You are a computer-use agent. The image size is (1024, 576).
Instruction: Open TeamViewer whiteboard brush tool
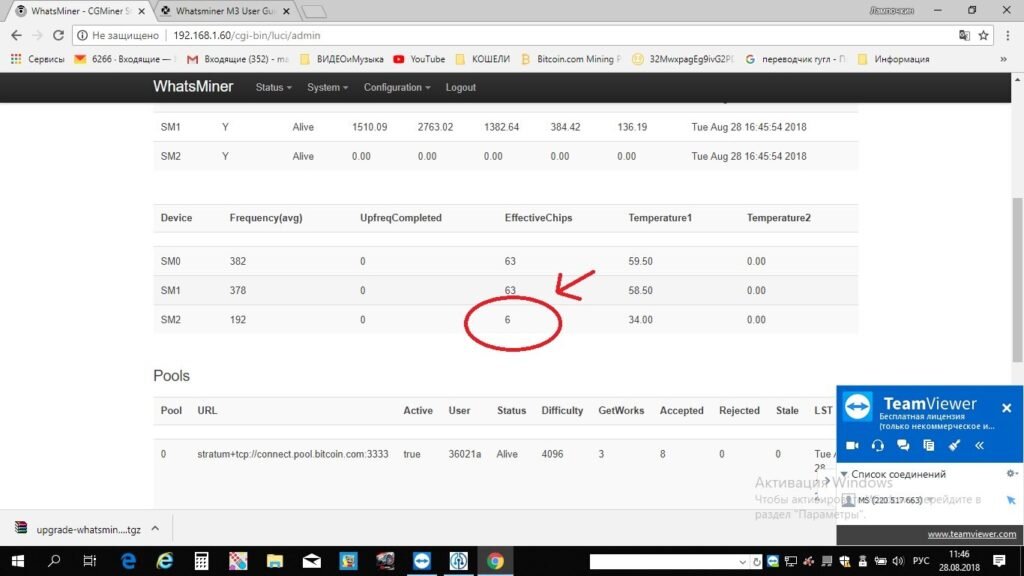(954, 445)
